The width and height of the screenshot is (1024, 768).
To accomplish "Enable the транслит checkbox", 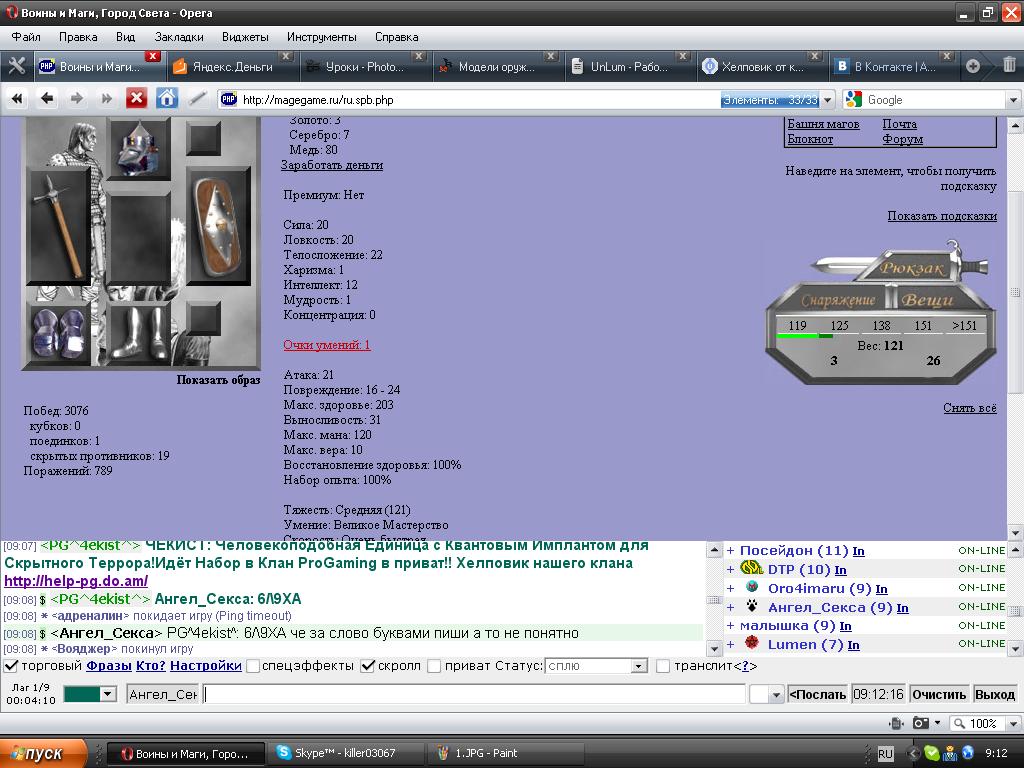I will pyautogui.click(x=663, y=666).
